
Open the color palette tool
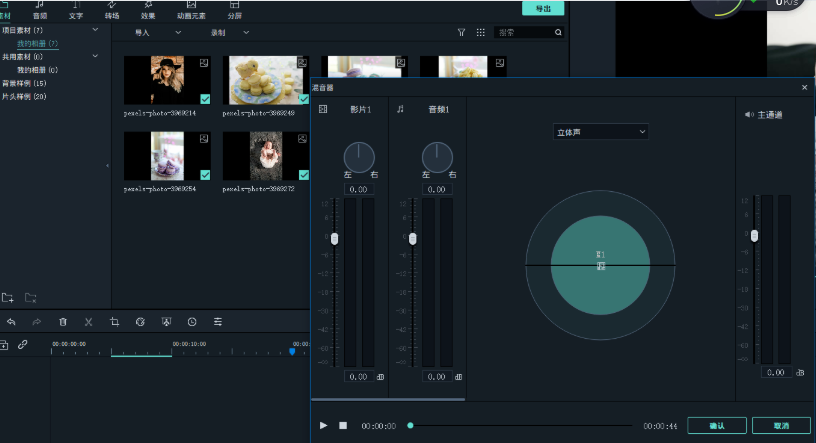pyautogui.click(x=140, y=322)
